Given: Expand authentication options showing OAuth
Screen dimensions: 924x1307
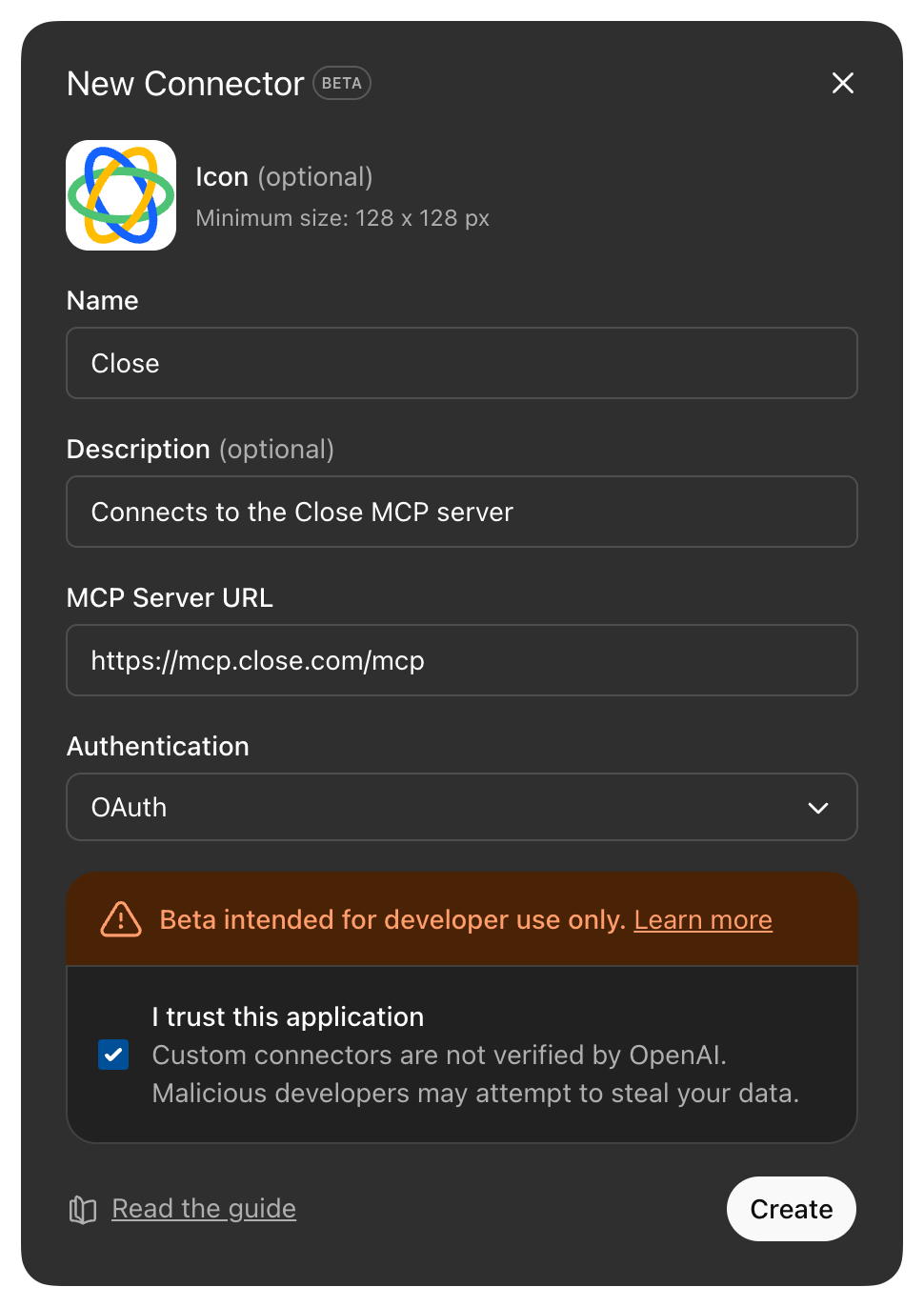Looking at the screenshot, I should pos(461,807).
